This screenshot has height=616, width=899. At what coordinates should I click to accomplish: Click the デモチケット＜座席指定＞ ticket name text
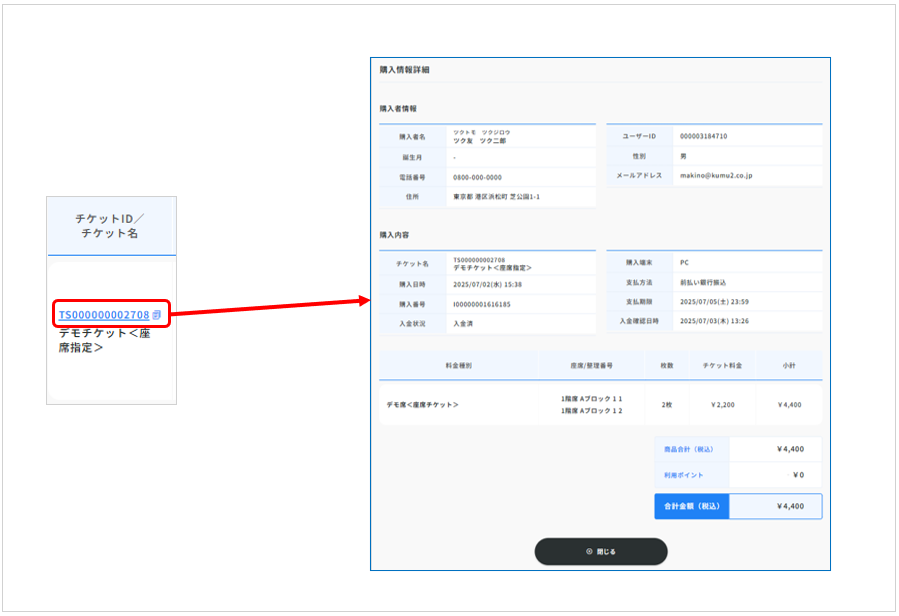pos(104,340)
